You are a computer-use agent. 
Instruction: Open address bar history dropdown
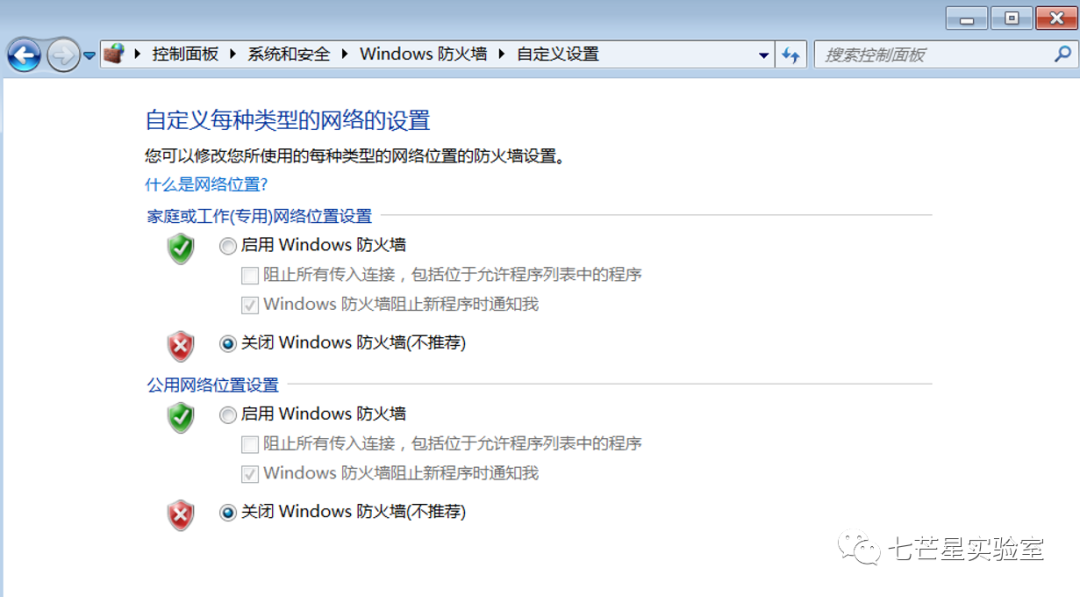tap(763, 55)
